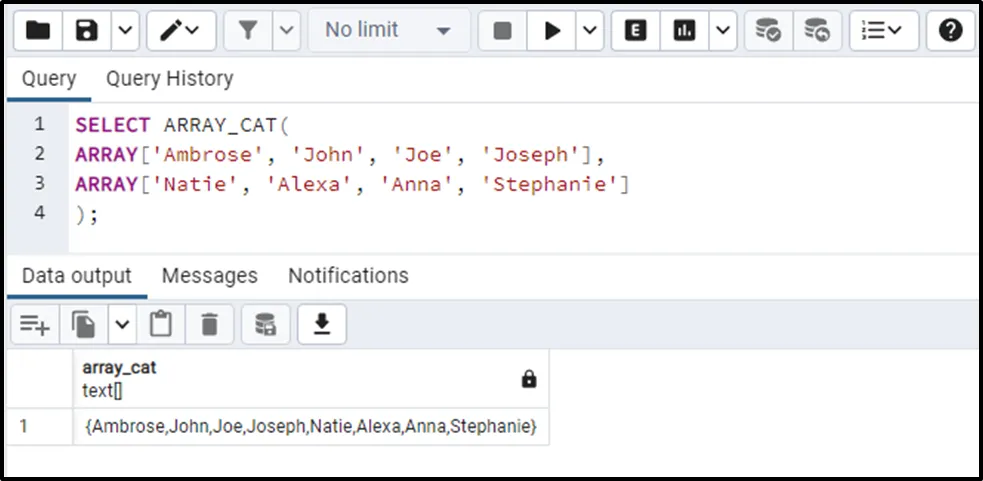
Task: Click the Commit database icon
Action: click(x=768, y=31)
